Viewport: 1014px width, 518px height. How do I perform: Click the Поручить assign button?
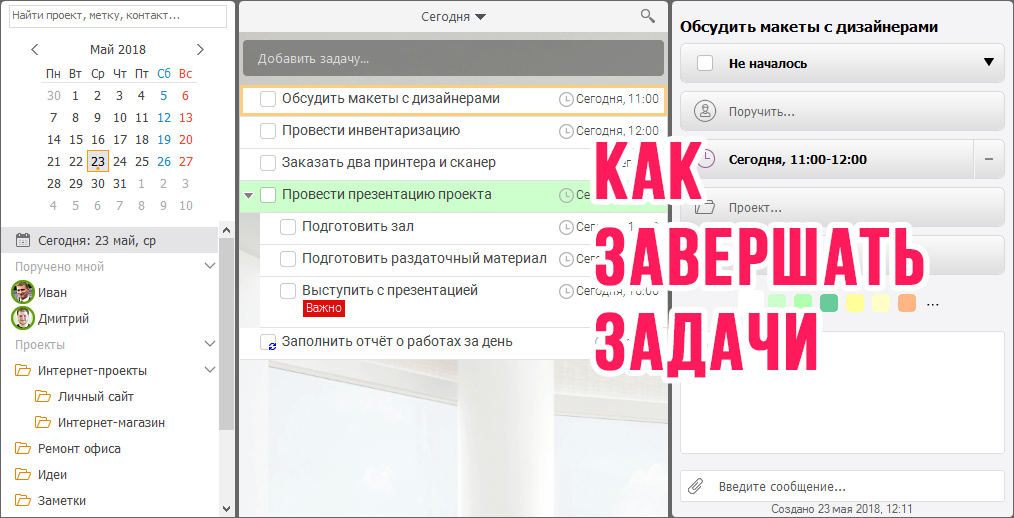coord(842,111)
